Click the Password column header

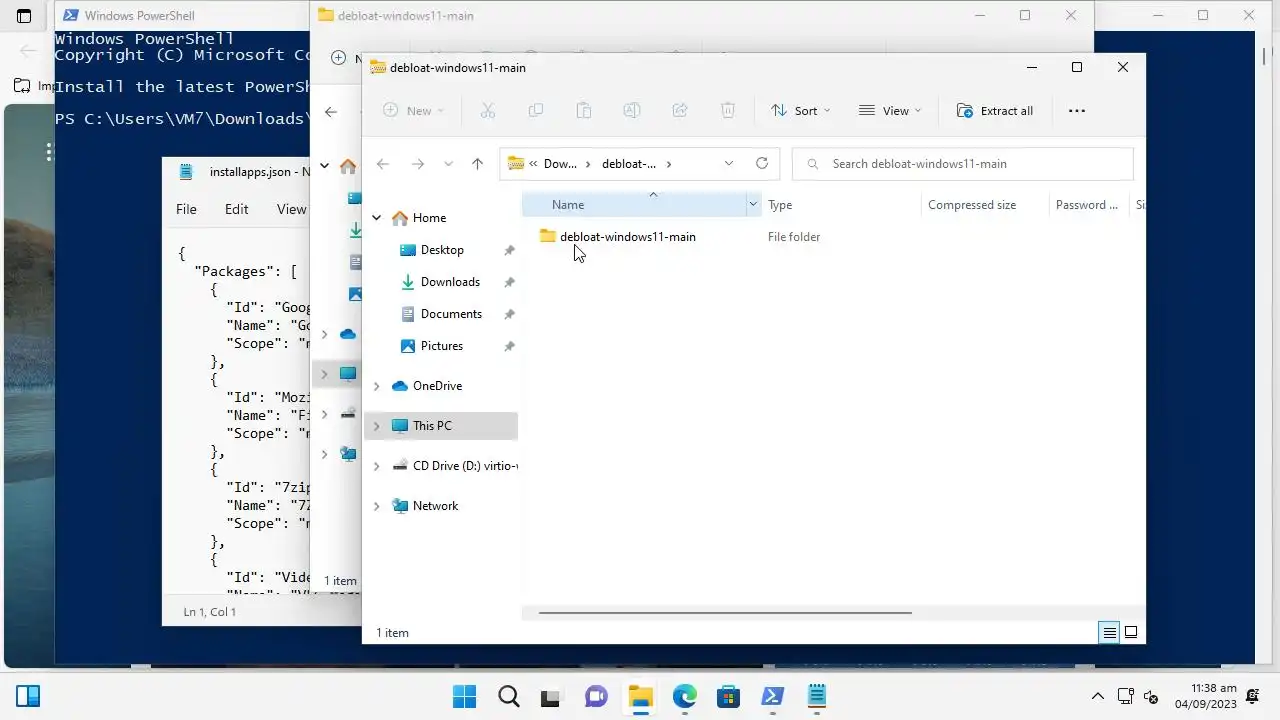pos(1087,205)
